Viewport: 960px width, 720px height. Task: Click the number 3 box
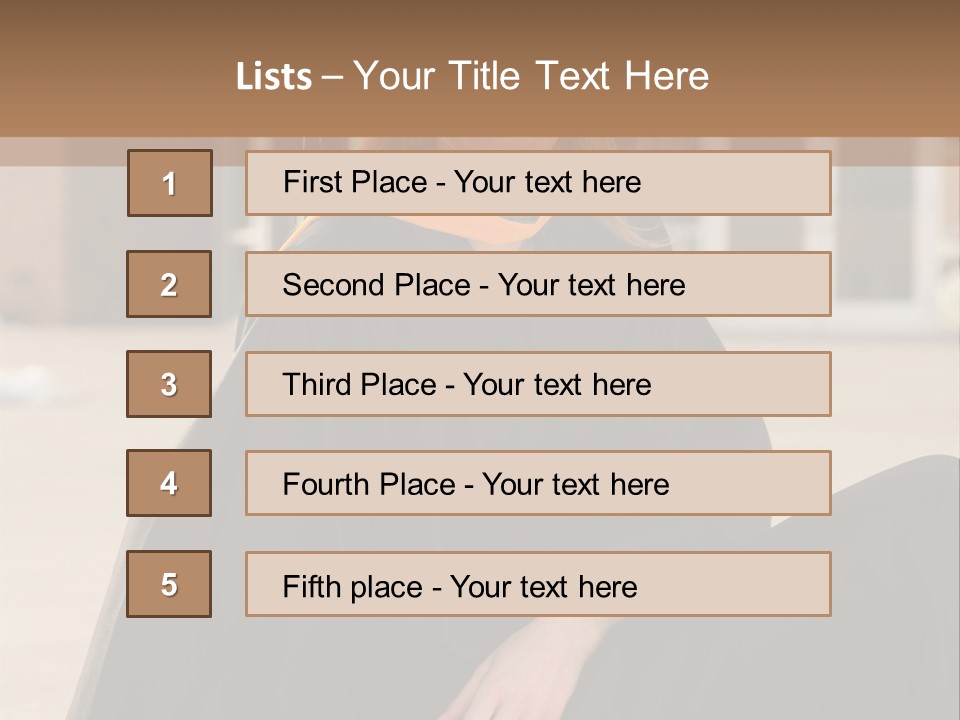[x=169, y=384]
